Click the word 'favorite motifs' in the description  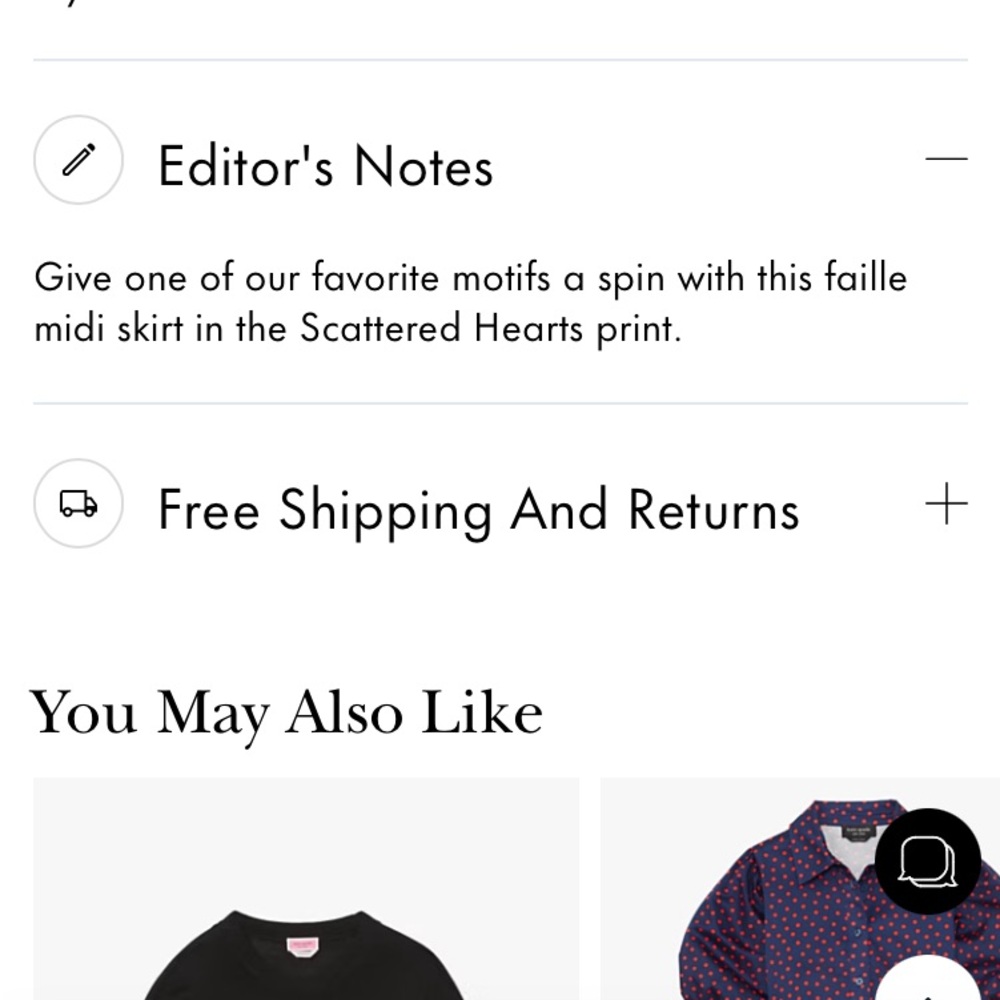(x=431, y=278)
